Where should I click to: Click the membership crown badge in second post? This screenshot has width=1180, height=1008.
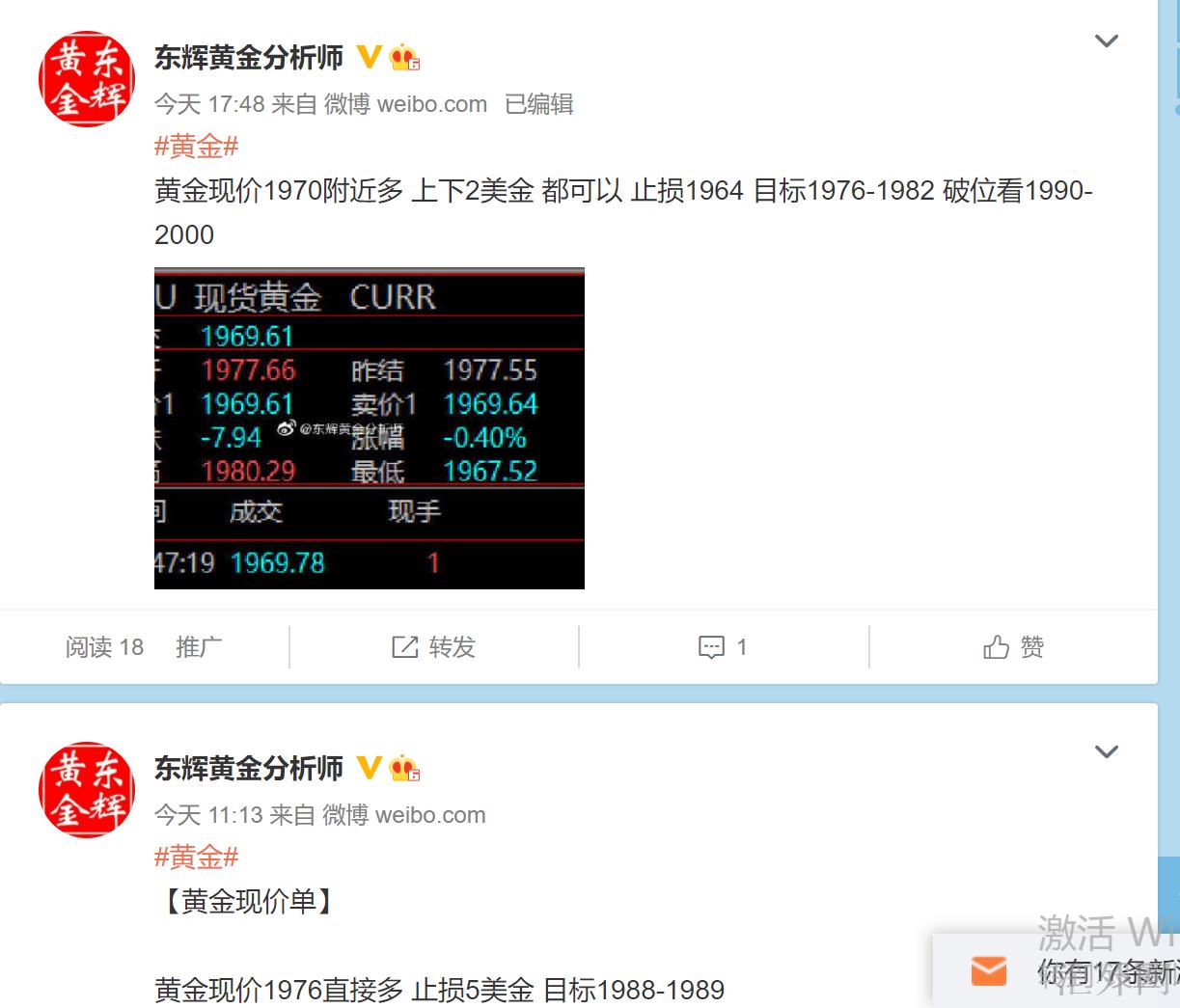click(404, 769)
